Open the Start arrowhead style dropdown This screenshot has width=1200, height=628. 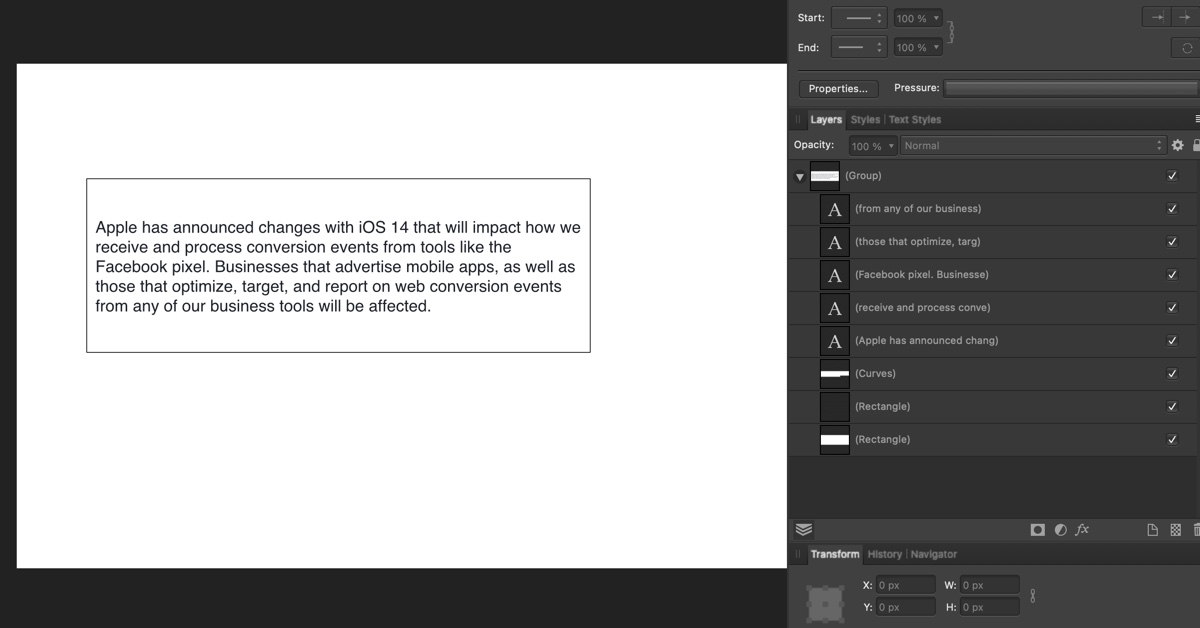coord(859,18)
